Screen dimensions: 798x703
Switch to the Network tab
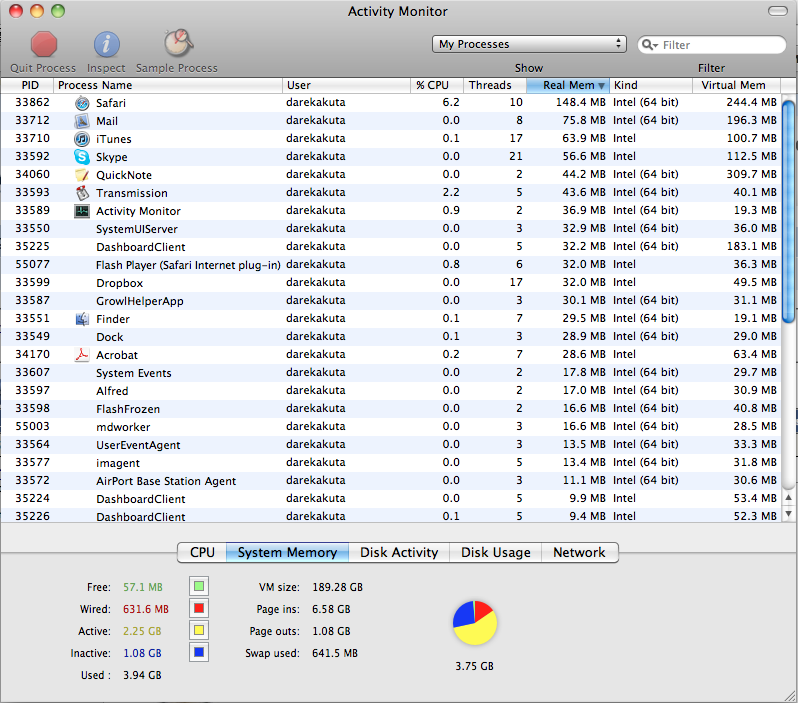point(580,552)
